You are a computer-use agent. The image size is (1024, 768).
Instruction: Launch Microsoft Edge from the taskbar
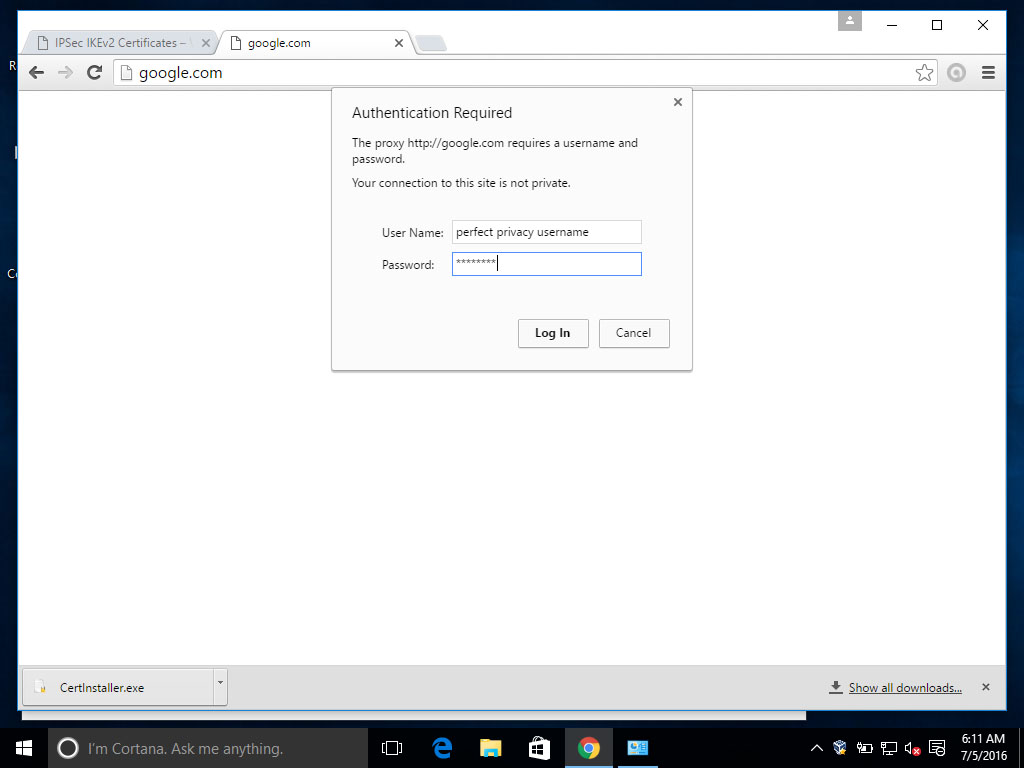click(441, 747)
